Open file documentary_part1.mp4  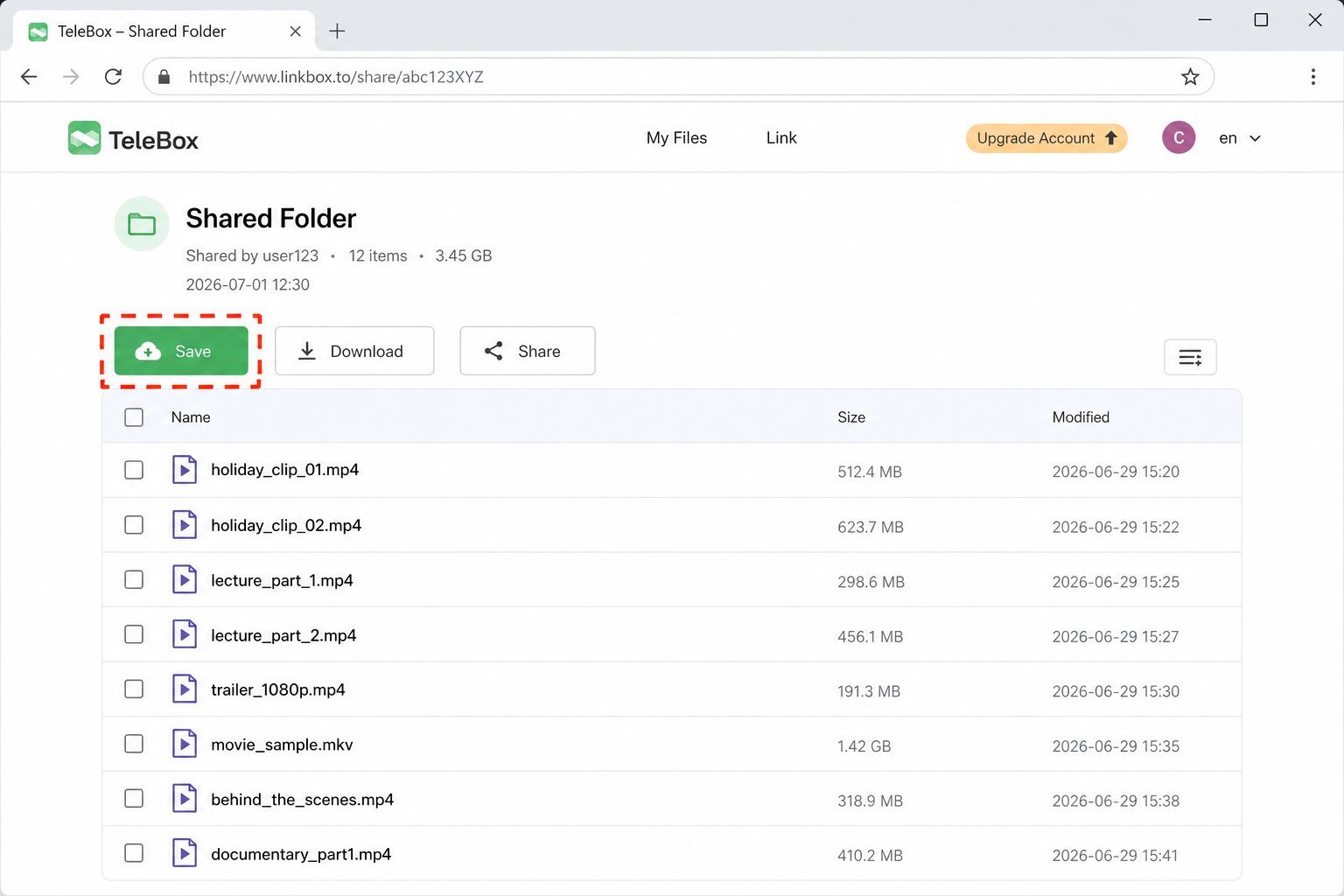301,854
